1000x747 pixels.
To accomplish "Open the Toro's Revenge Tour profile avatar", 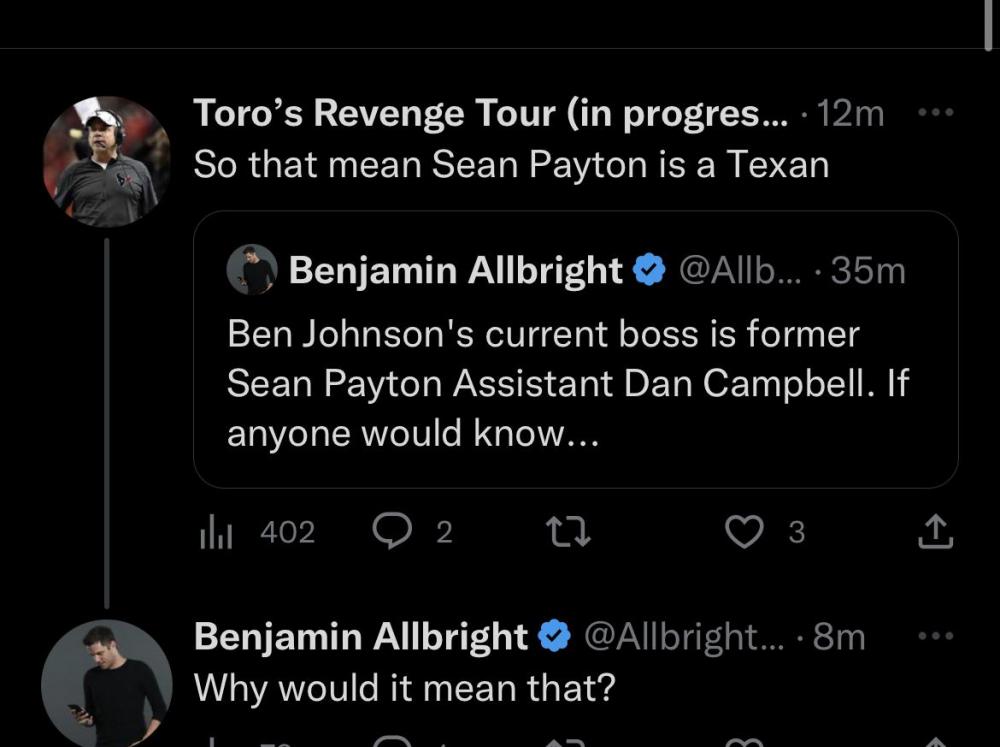I will pos(106,161).
